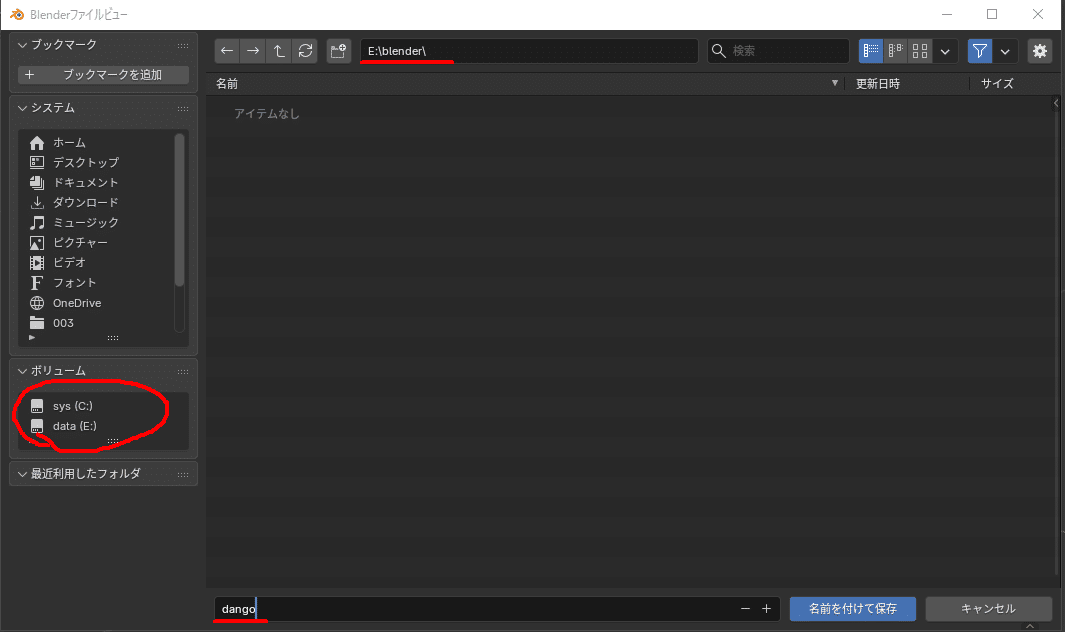Image resolution: width=1065 pixels, height=632 pixels.
Task: Click ブックマーク panel drag handle
Action: (x=183, y=46)
